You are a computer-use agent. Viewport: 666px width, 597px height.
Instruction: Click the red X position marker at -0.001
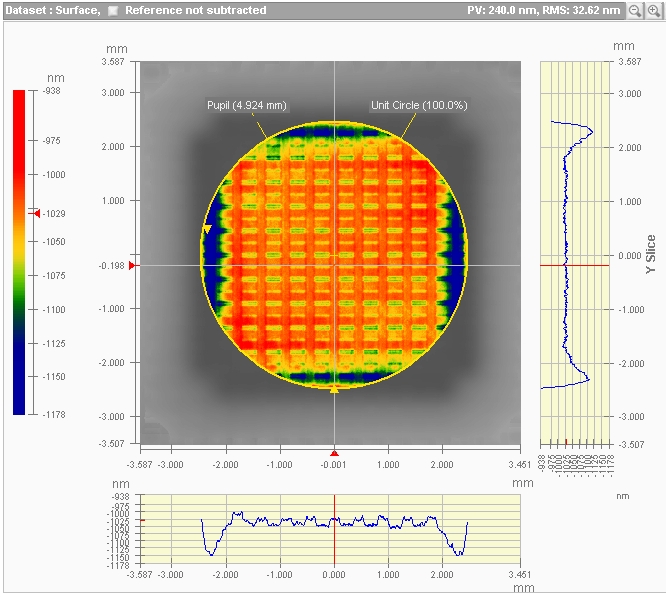tap(334, 453)
